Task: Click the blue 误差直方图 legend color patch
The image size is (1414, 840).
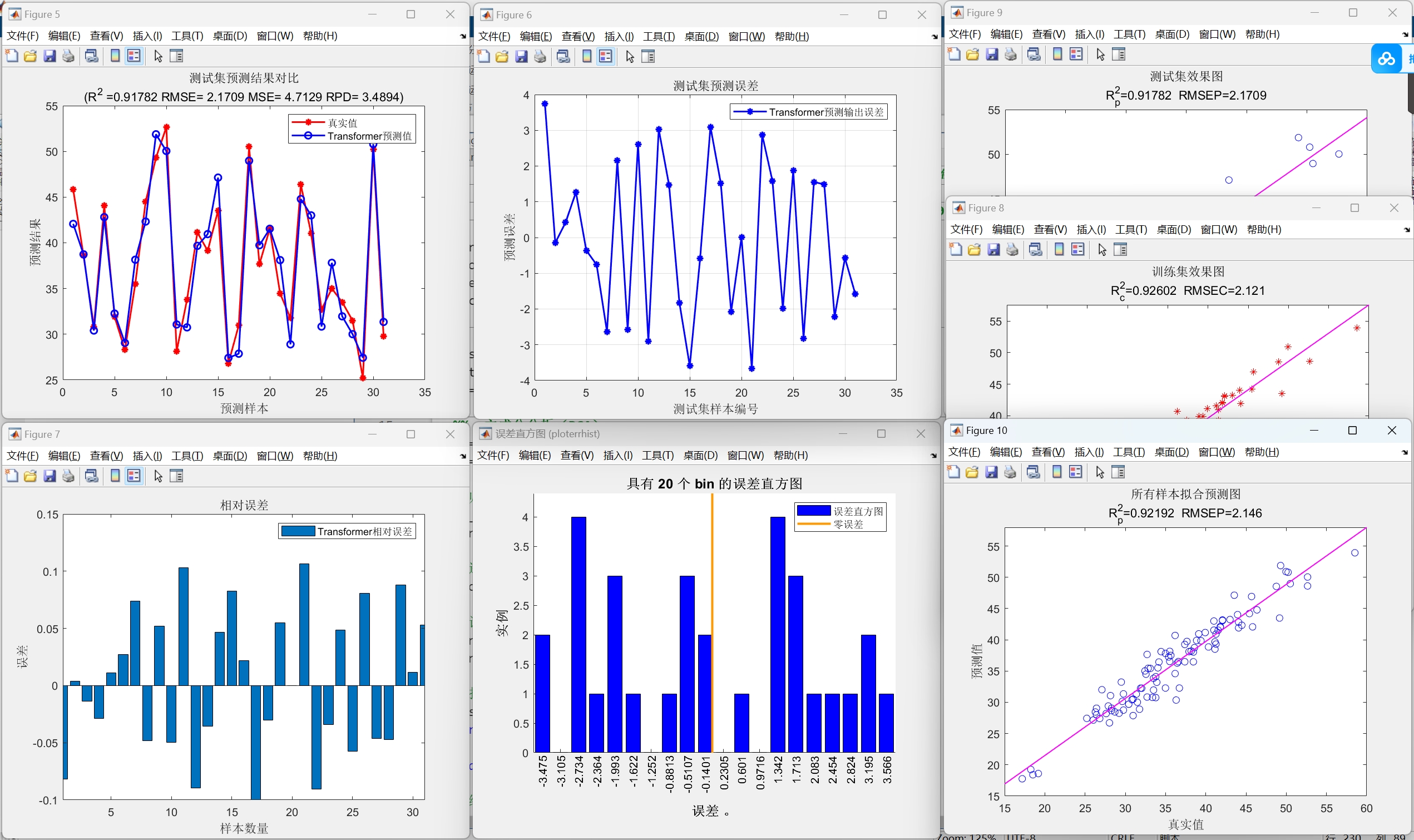Action: click(814, 511)
